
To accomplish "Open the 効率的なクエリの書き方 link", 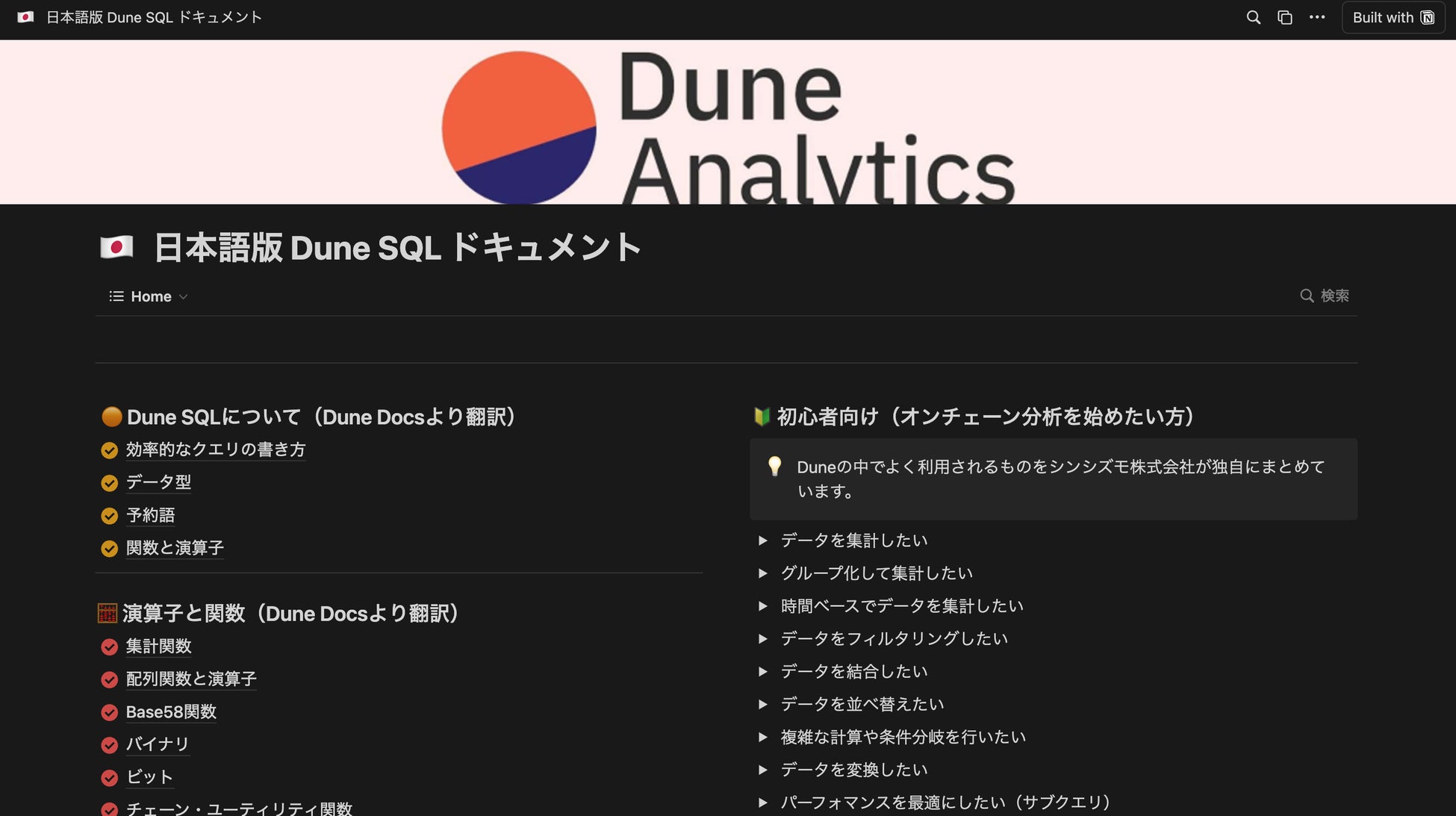I will [x=215, y=449].
